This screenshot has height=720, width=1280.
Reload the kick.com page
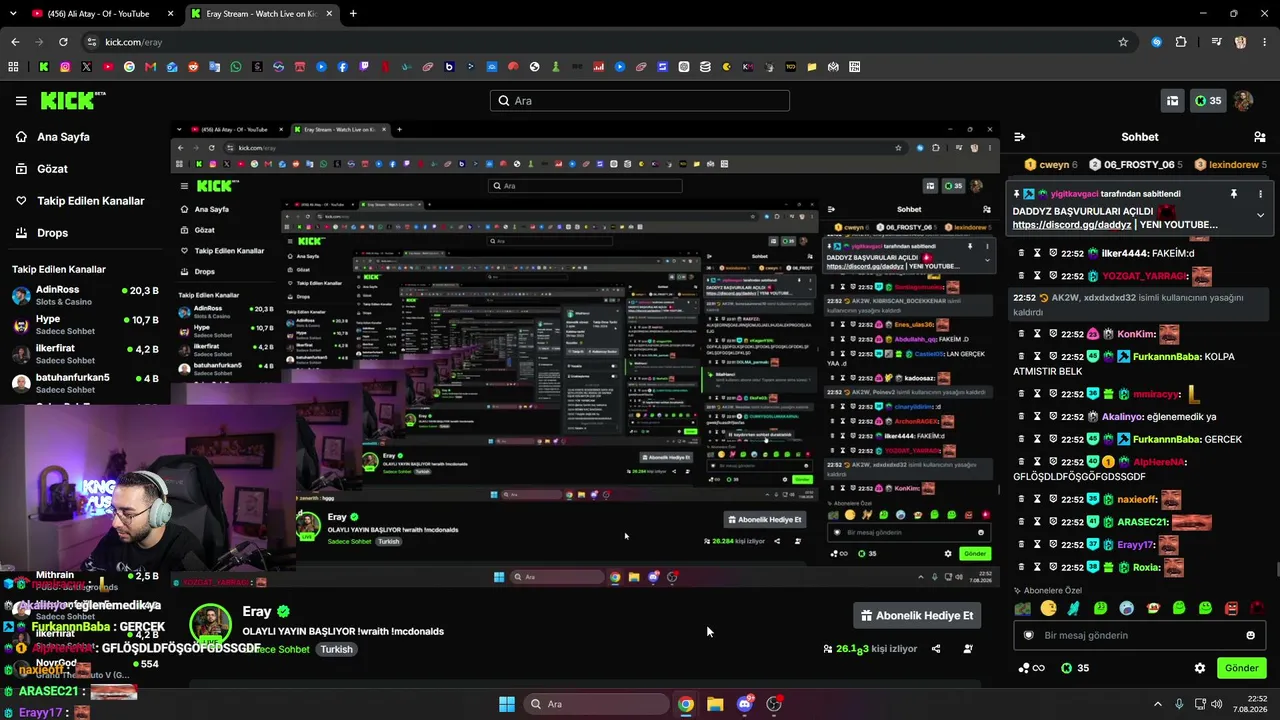coord(63,42)
